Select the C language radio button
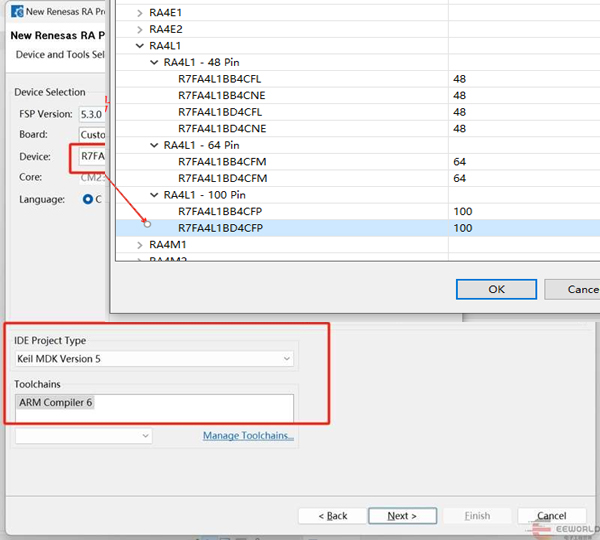The image size is (600, 540). (x=88, y=199)
